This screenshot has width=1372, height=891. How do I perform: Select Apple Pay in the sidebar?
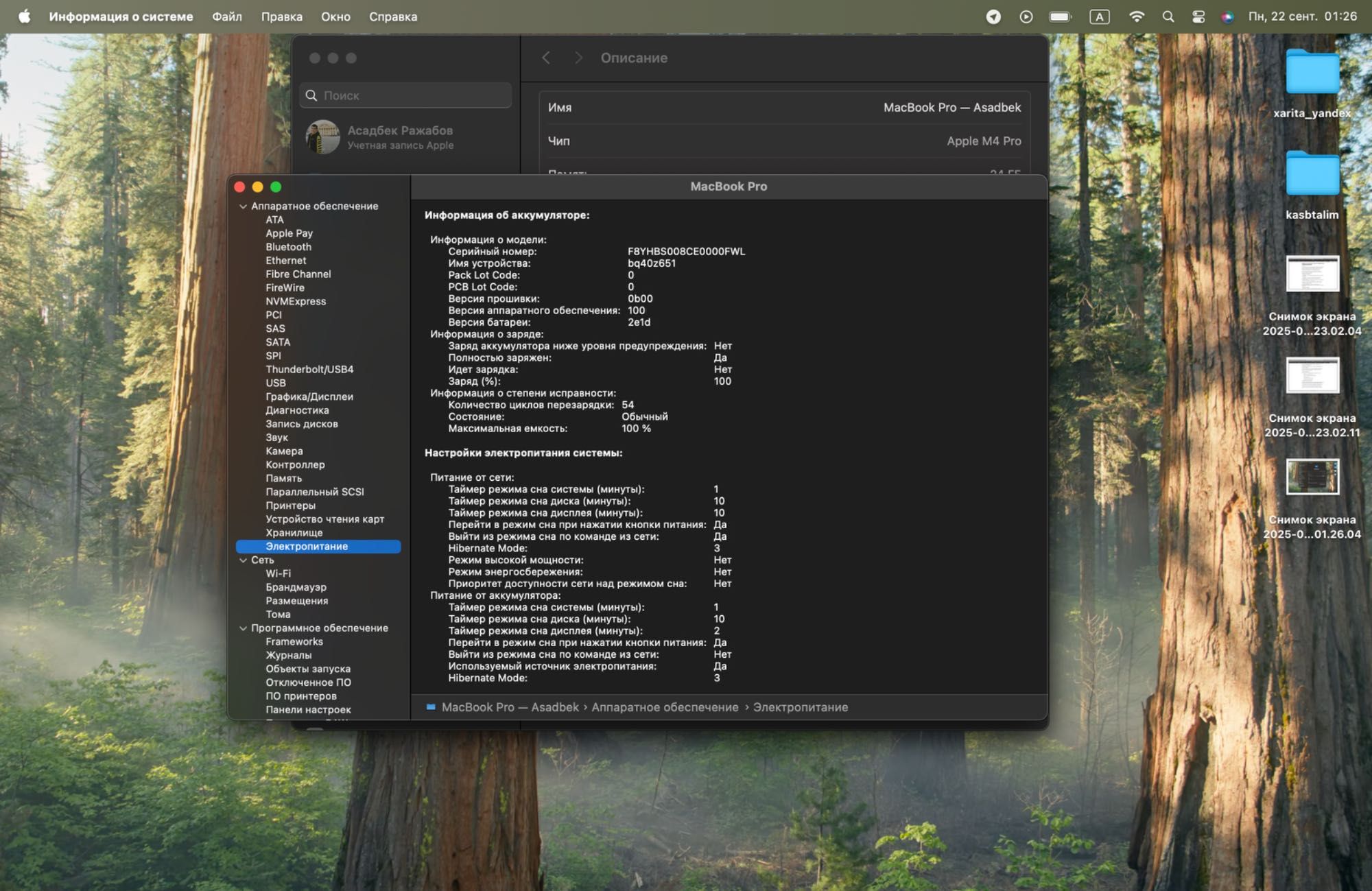click(x=289, y=234)
